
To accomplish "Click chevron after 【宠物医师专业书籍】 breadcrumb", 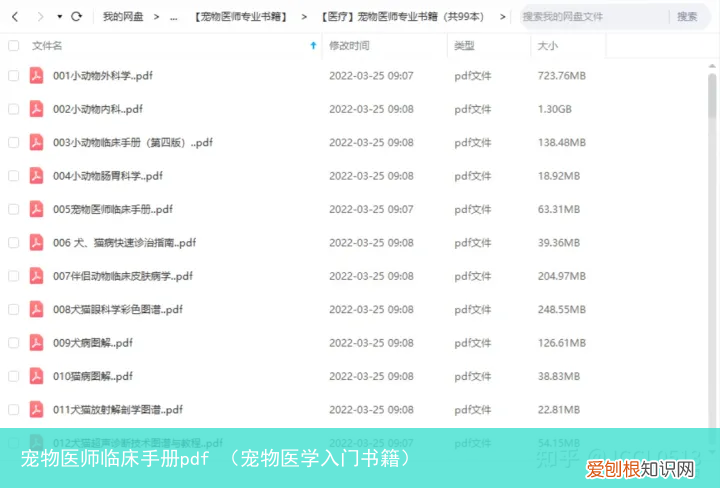I will [x=304, y=17].
